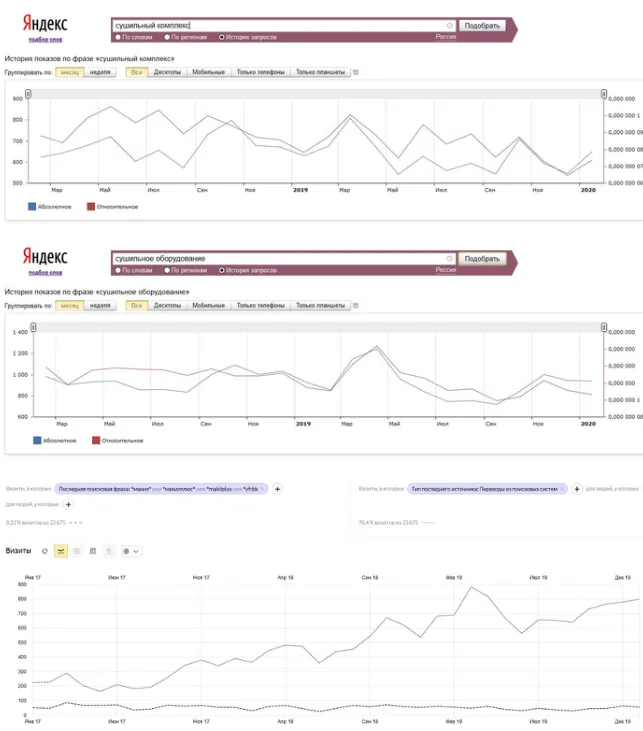Group by 'неделя' in 'сушильное оборудование' history
643x731 pixels.
coord(100,305)
